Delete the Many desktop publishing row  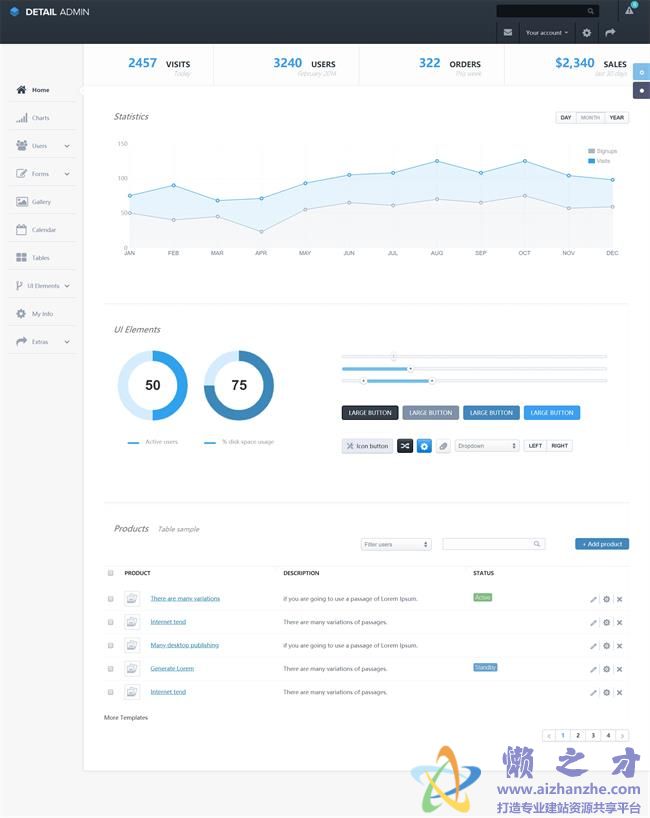click(x=619, y=646)
